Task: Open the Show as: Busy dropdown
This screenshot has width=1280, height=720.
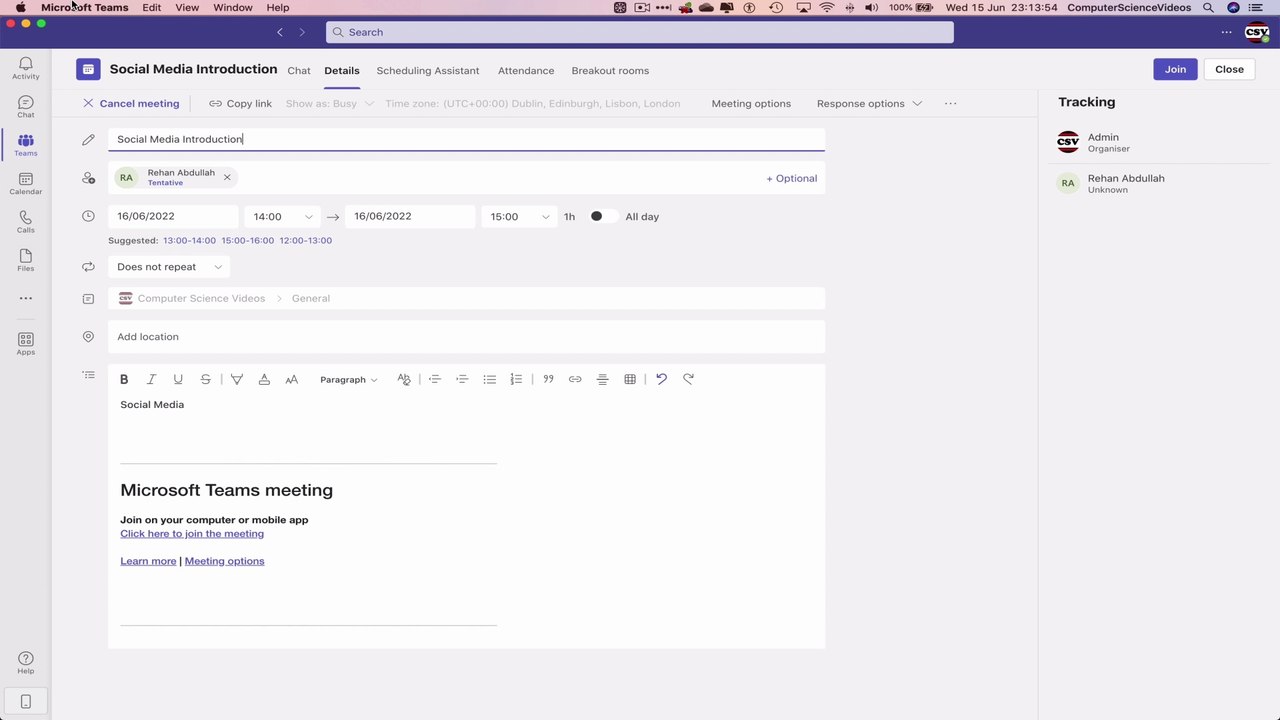Action: tap(329, 104)
